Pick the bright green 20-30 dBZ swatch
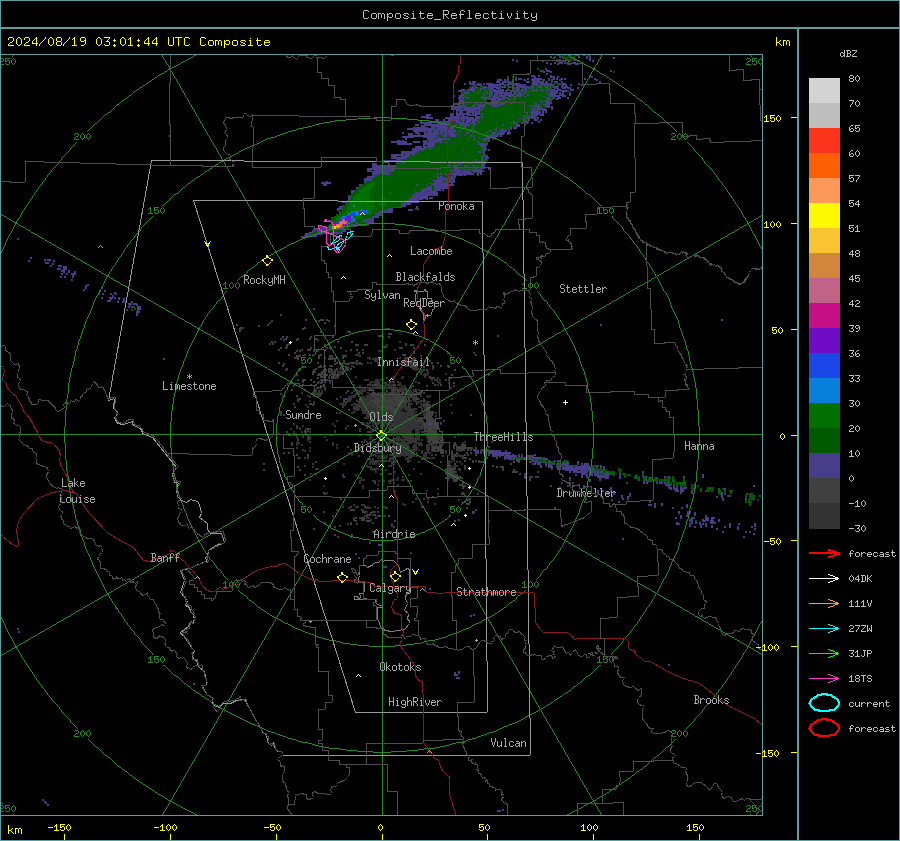 tap(824, 416)
